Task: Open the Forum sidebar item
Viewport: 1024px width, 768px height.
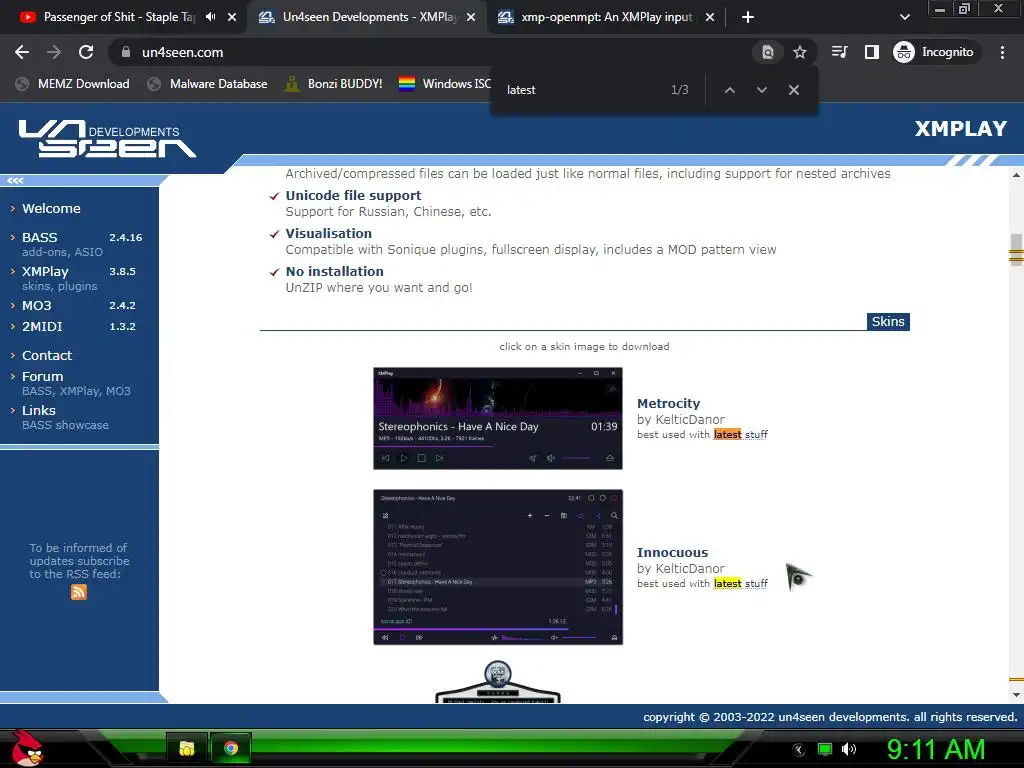Action: pyautogui.click(x=42, y=376)
